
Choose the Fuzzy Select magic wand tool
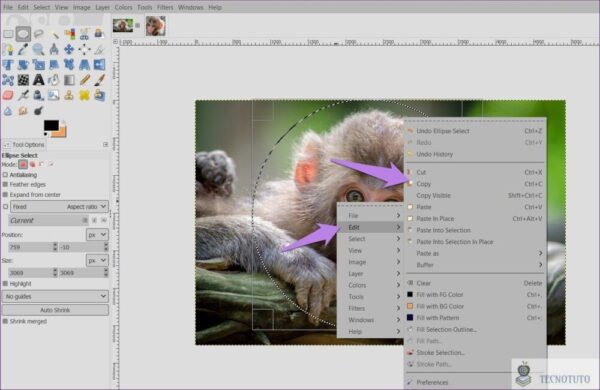(x=54, y=34)
